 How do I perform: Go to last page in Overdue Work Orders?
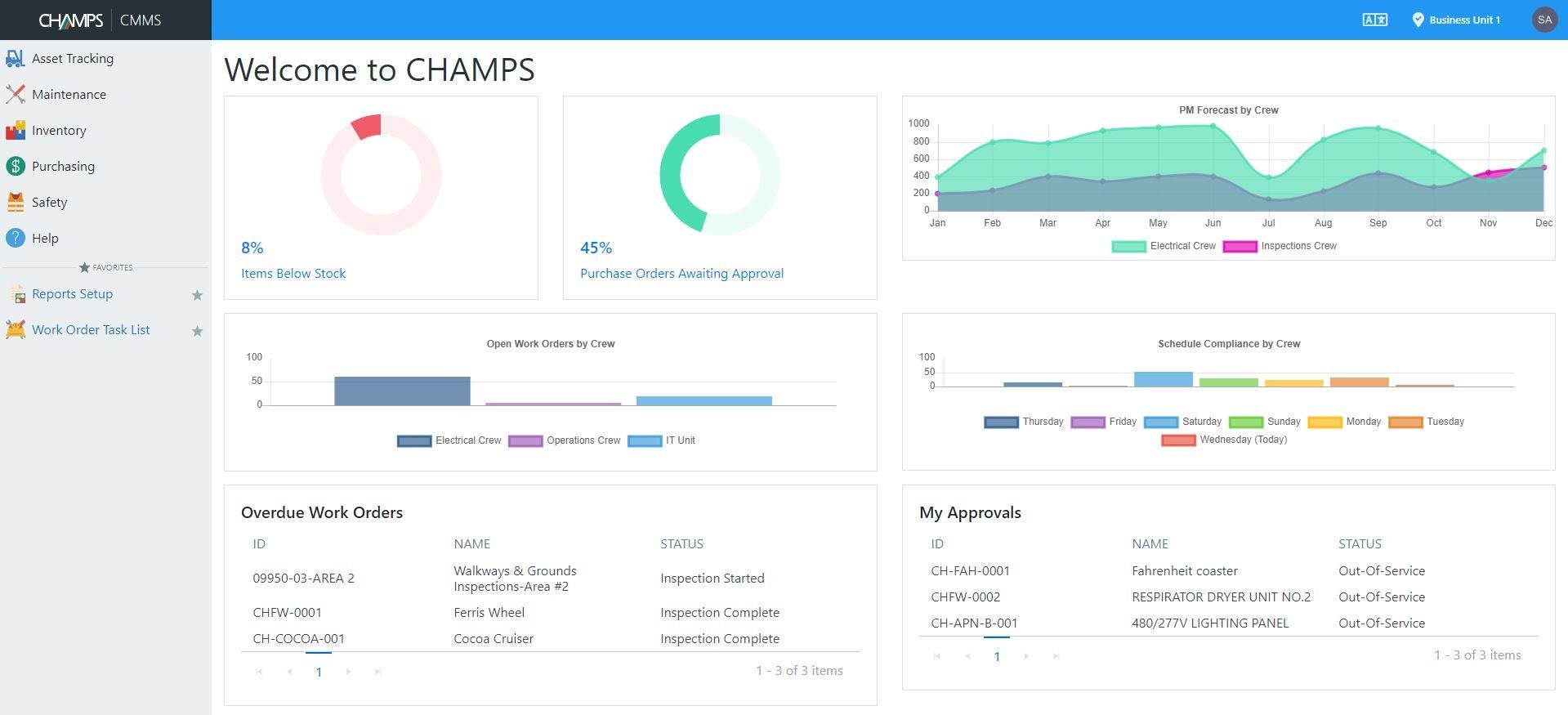(x=377, y=672)
